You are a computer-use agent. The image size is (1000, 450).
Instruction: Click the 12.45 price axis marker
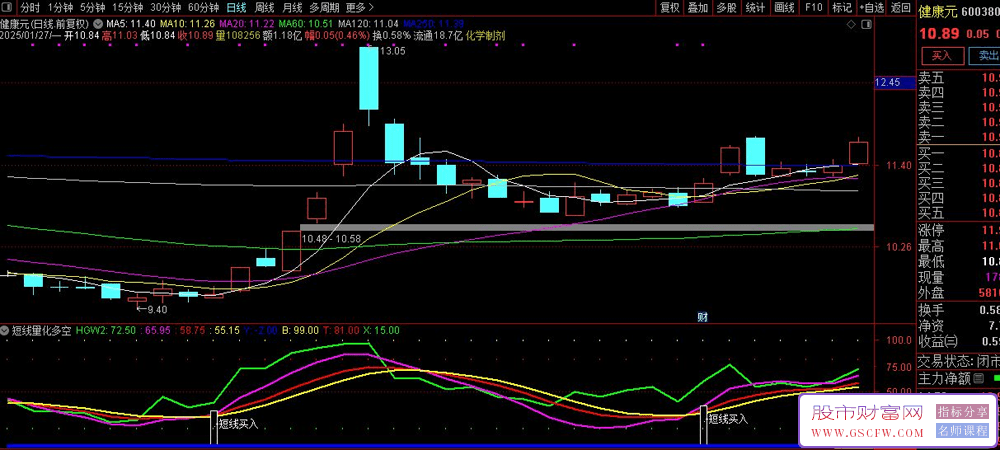tap(888, 82)
